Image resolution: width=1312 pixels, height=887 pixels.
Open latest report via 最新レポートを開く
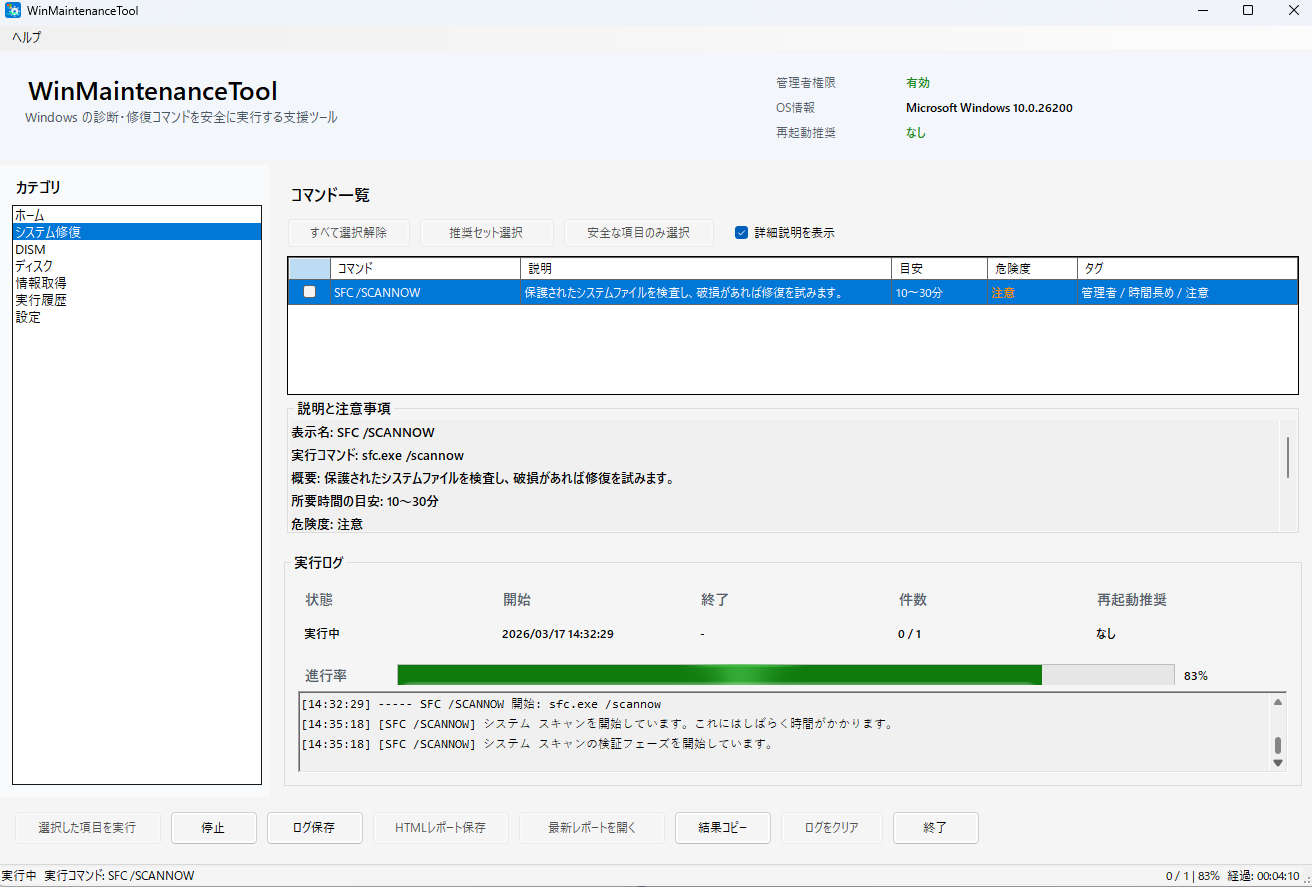[591, 827]
